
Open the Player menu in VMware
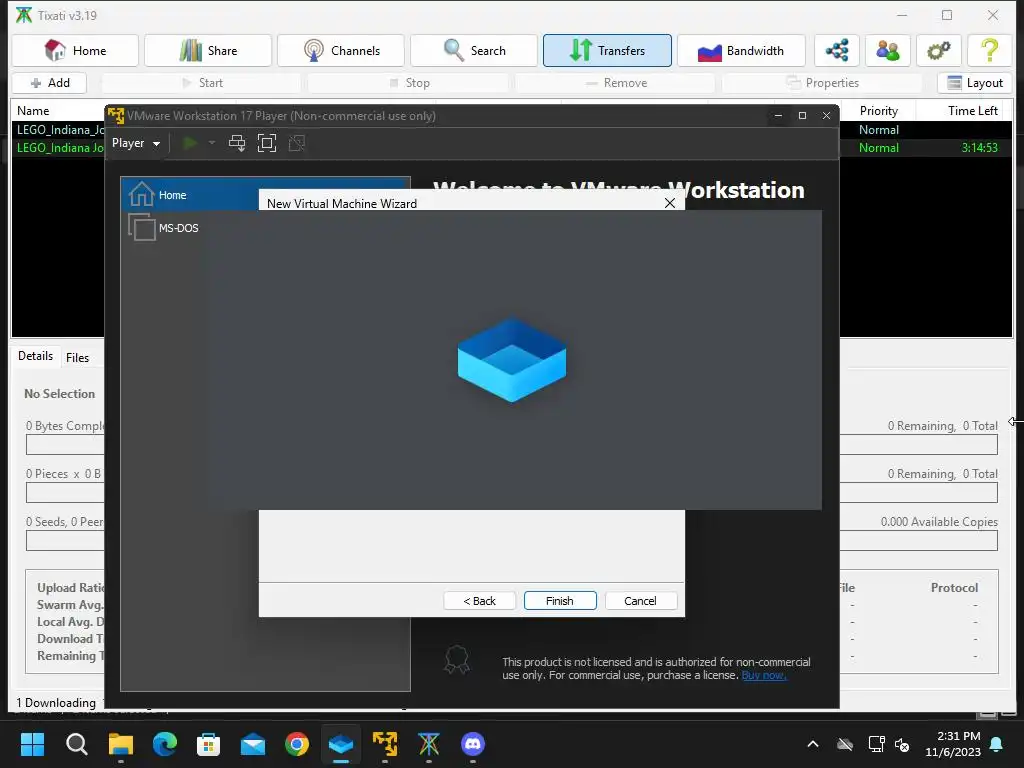[136, 143]
